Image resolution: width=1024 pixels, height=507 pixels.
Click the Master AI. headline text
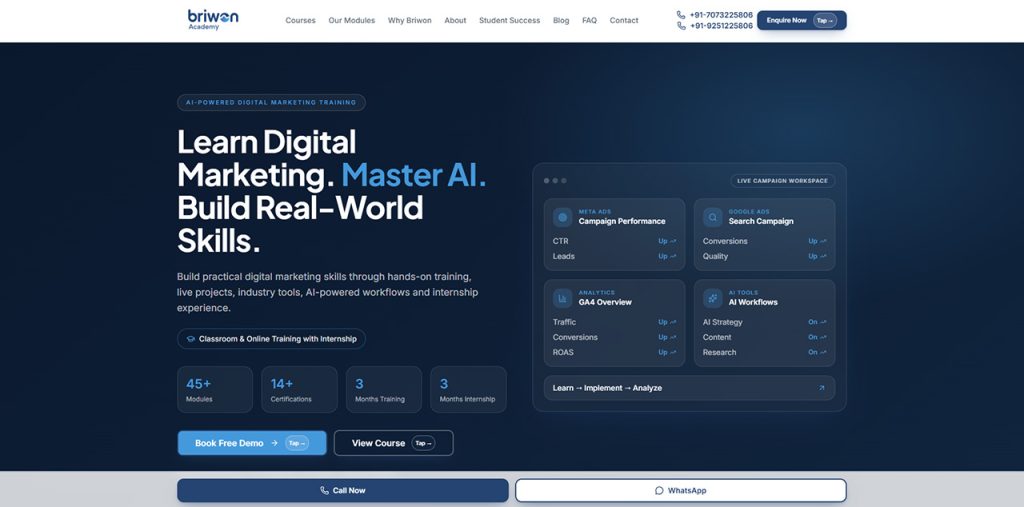(414, 175)
